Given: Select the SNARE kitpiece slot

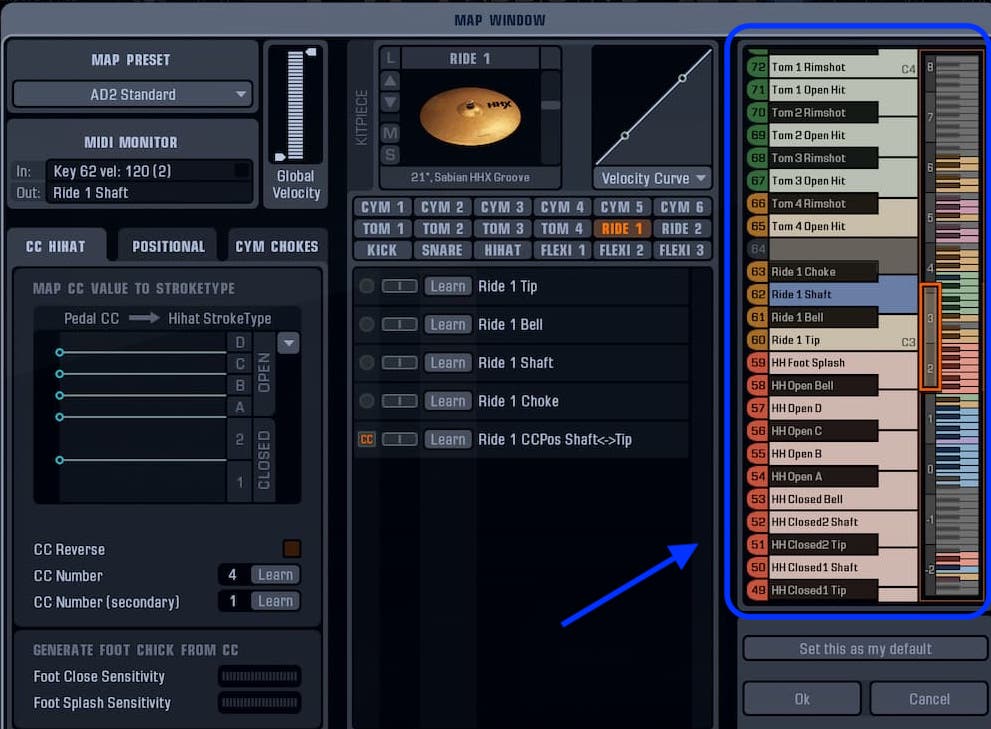Looking at the screenshot, I should pos(442,250).
